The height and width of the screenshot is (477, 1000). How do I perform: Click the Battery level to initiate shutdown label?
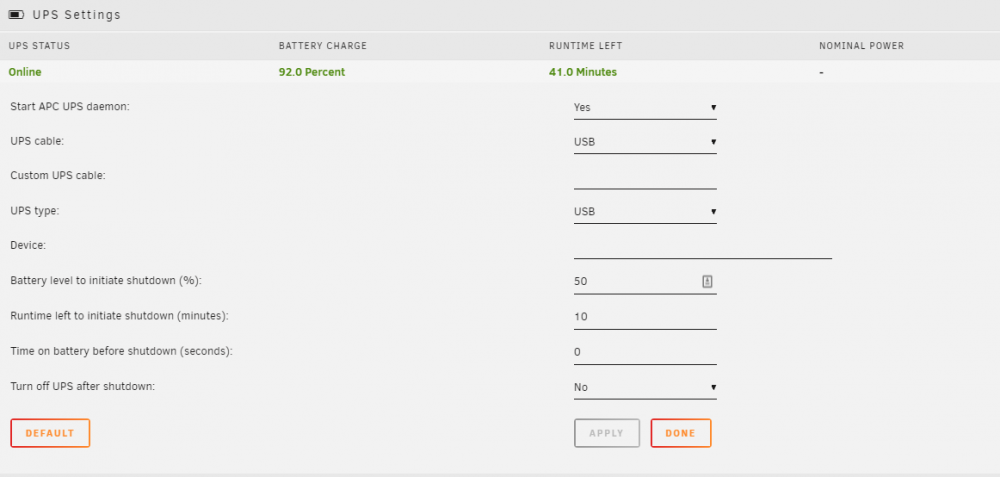click(106, 280)
